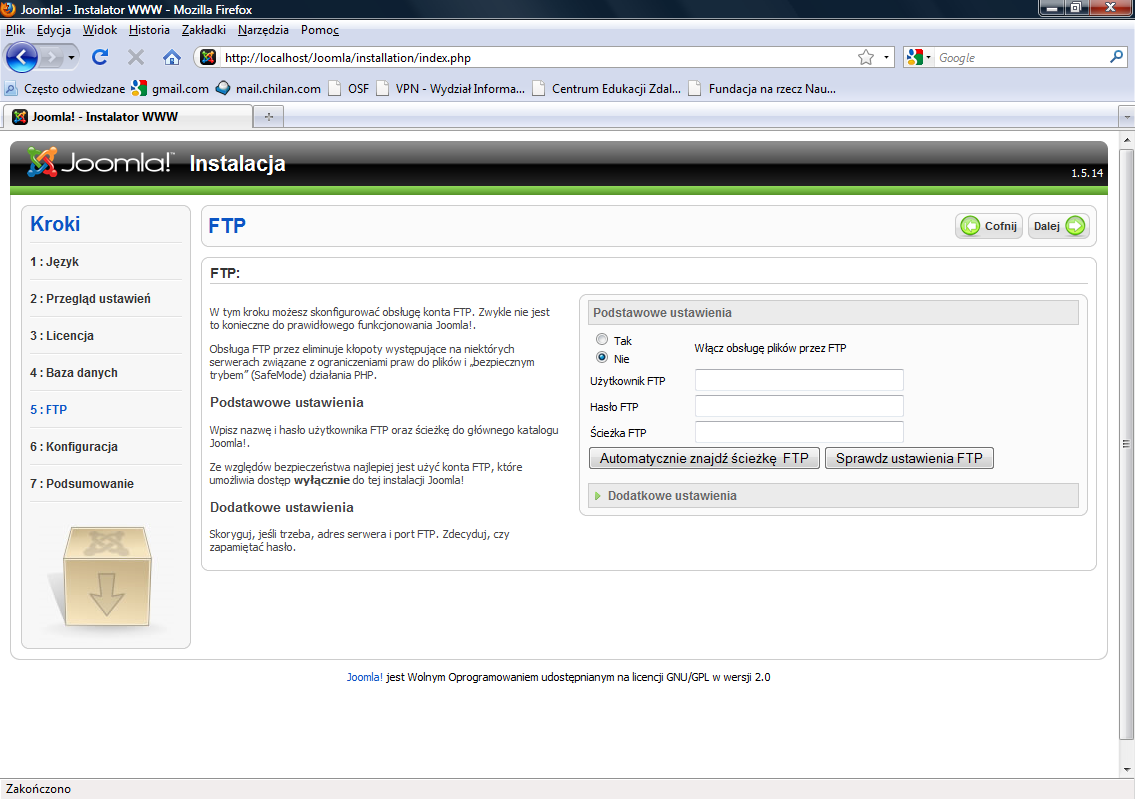Open the Joomla! link in footer
The height and width of the screenshot is (800, 1135).
365,677
